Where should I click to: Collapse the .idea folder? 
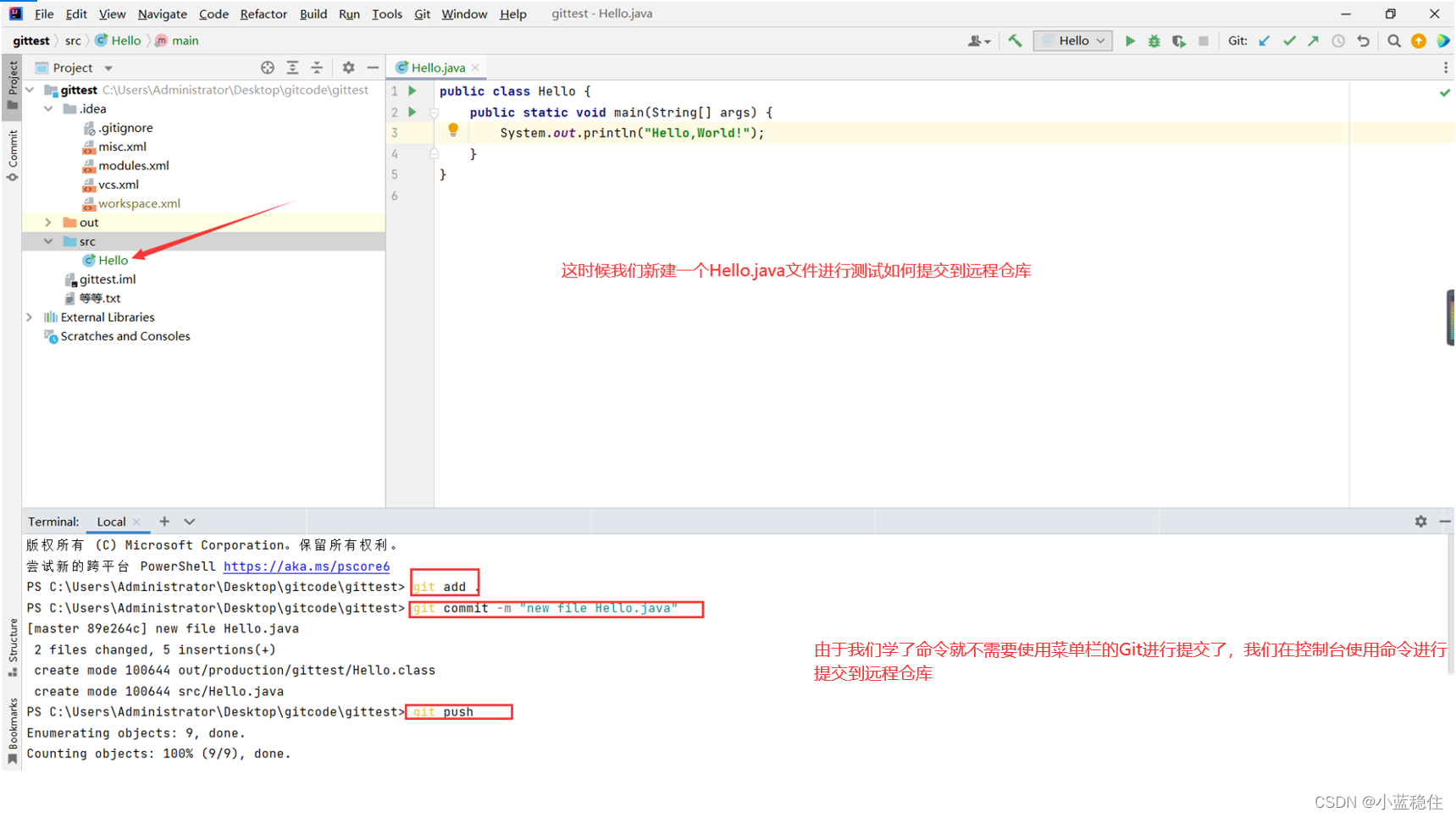[x=48, y=108]
